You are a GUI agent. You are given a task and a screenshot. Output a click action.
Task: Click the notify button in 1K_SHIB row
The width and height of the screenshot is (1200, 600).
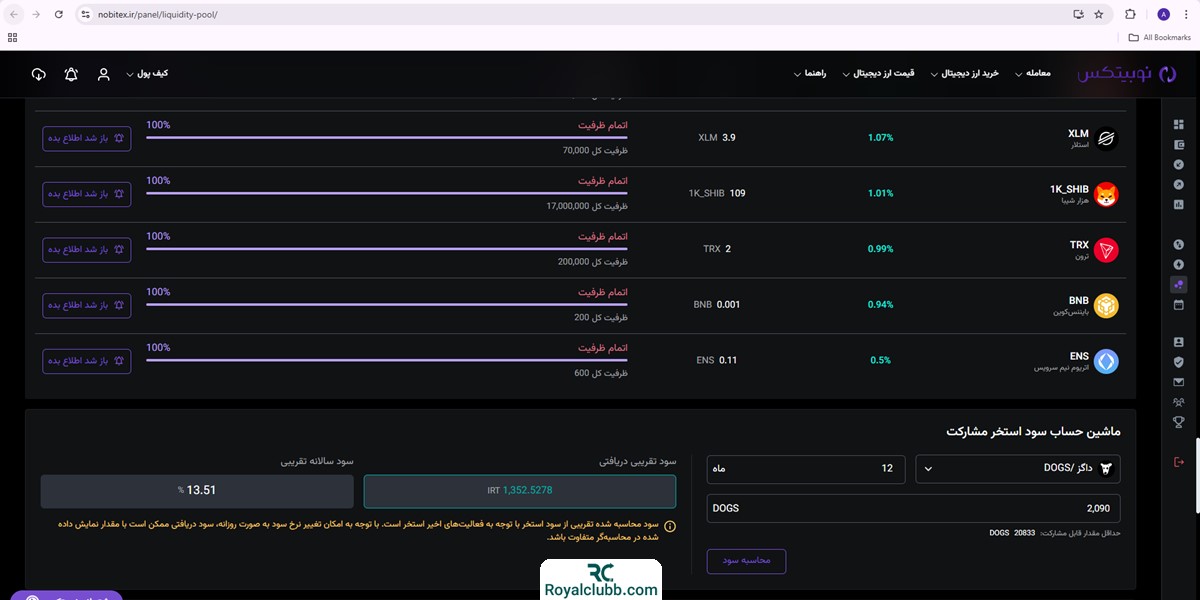coord(86,194)
